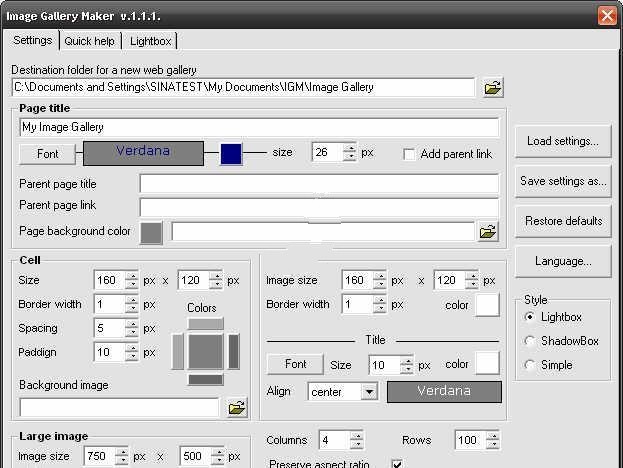Viewport: 623px width, 468px height.
Task: Increase the page title font size
Action: tap(349, 149)
